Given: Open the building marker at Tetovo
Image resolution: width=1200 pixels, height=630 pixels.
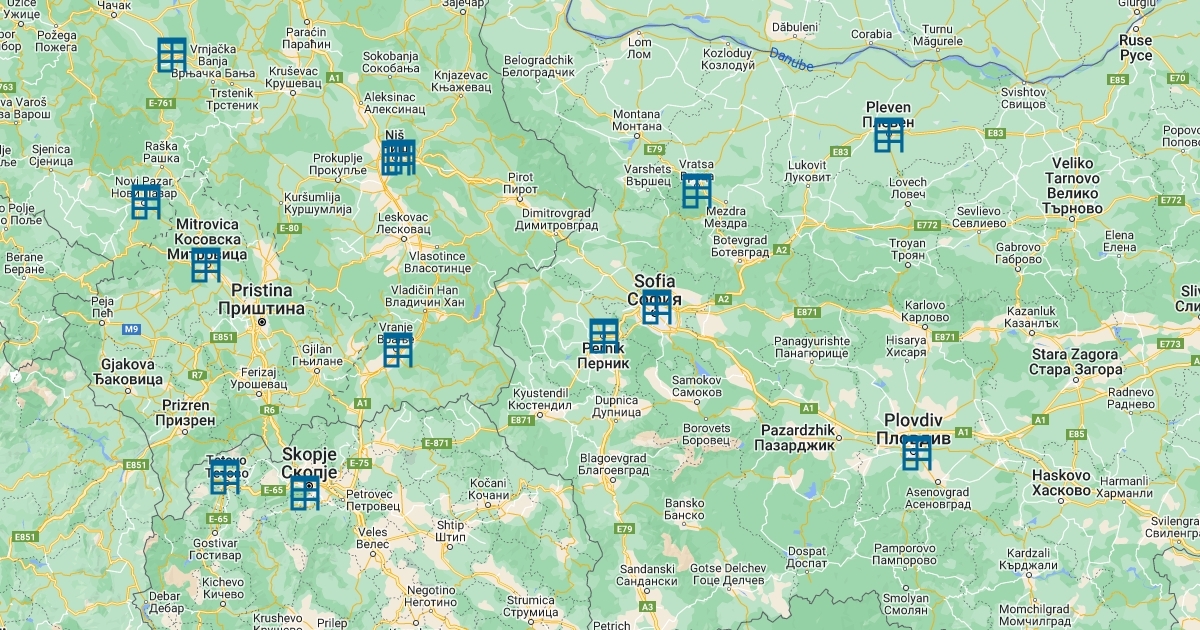Looking at the screenshot, I should pos(225,477).
